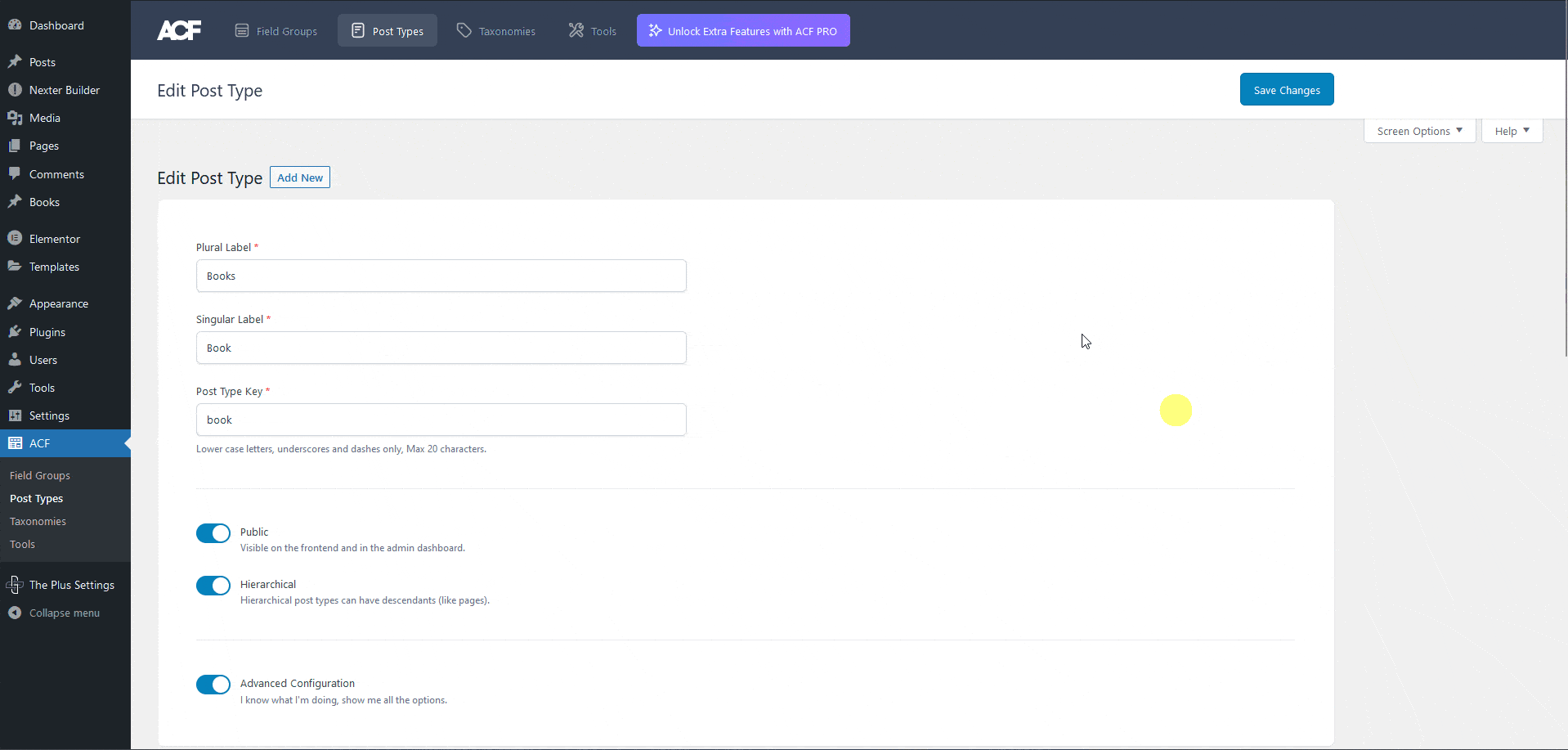Open the Media library icon
This screenshot has width=1568, height=750.
16,118
